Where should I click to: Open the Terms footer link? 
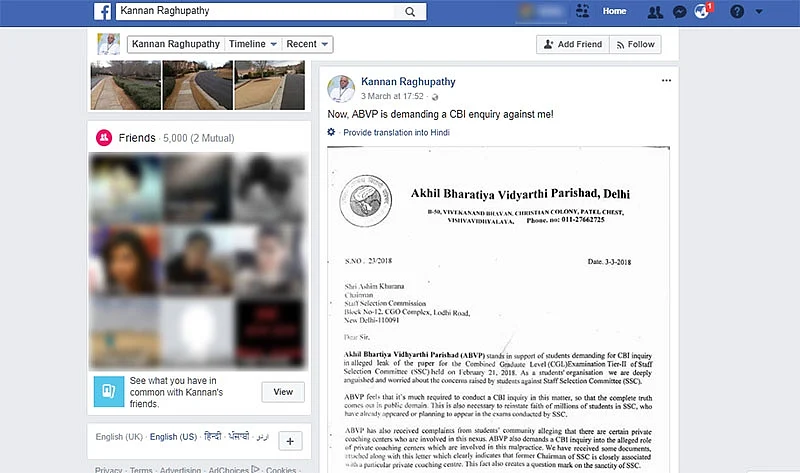click(141, 469)
